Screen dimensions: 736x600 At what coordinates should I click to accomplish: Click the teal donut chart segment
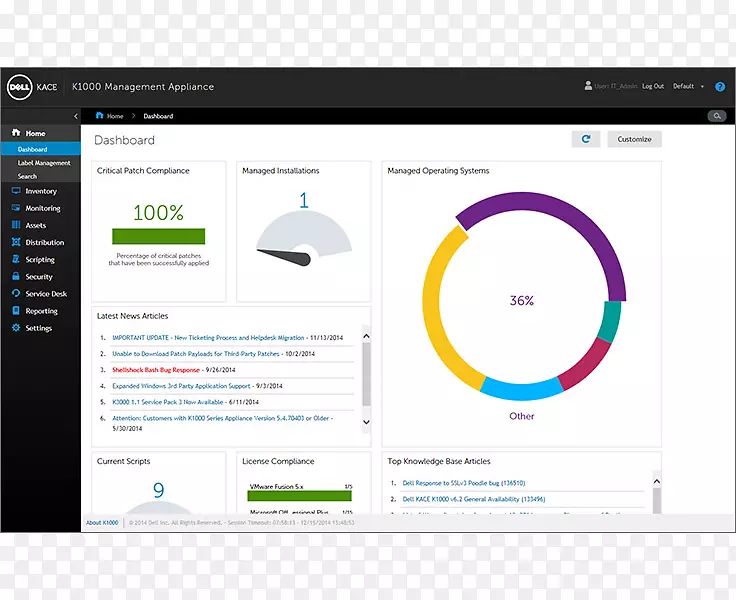[610, 322]
